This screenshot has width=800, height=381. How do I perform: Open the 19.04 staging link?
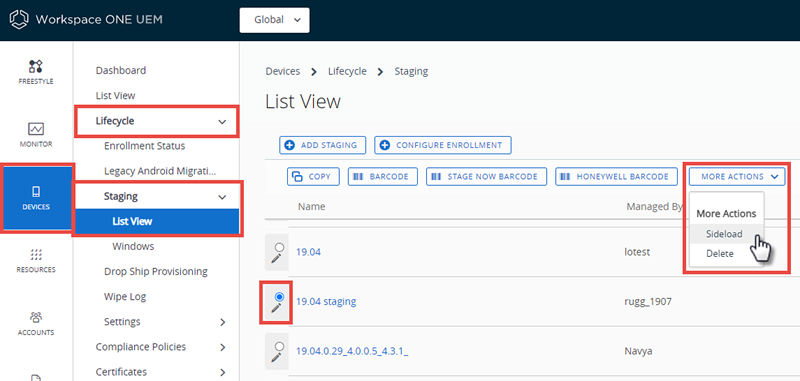click(x=326, y=301)
